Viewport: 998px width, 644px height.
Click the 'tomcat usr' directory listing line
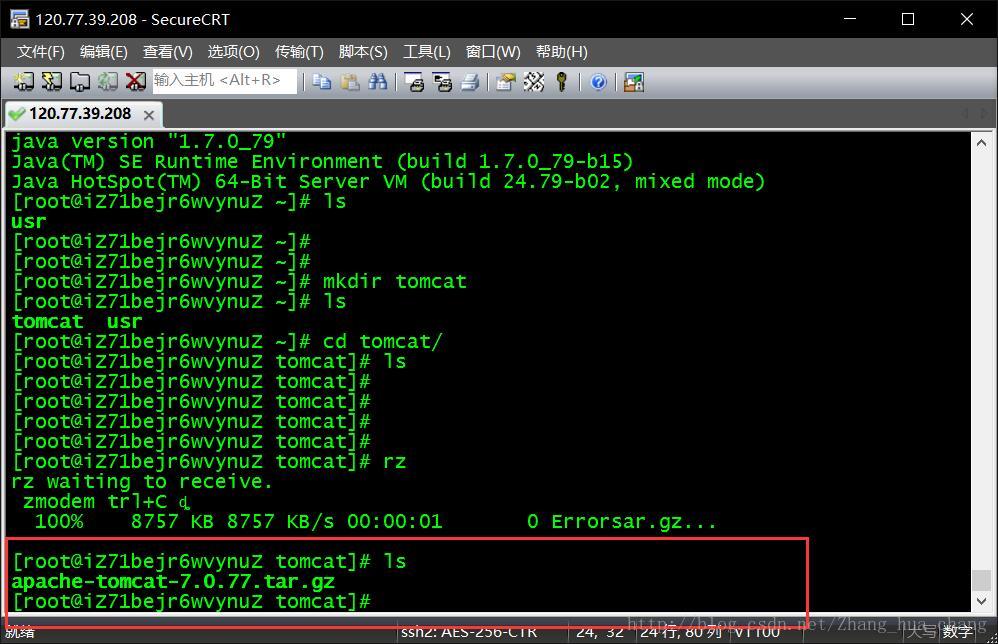coord(77,321)
